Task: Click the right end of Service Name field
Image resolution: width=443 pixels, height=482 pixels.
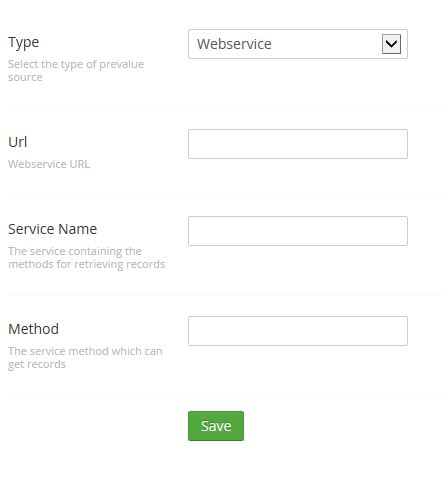Action: (398, 231)
